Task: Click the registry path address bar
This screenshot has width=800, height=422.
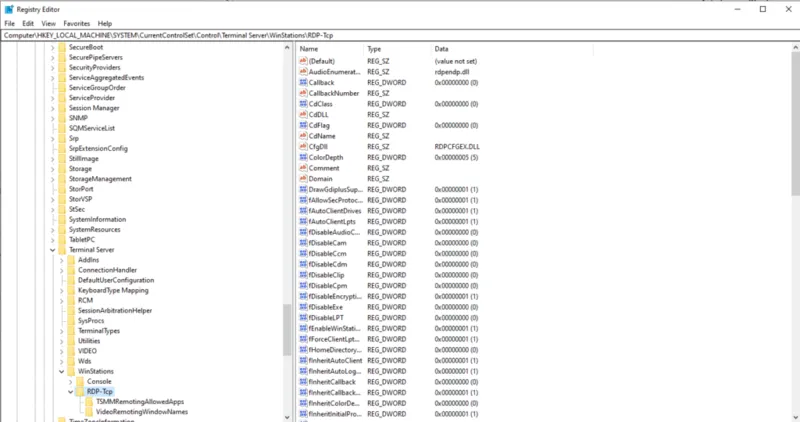Action: tap(400, 35)
